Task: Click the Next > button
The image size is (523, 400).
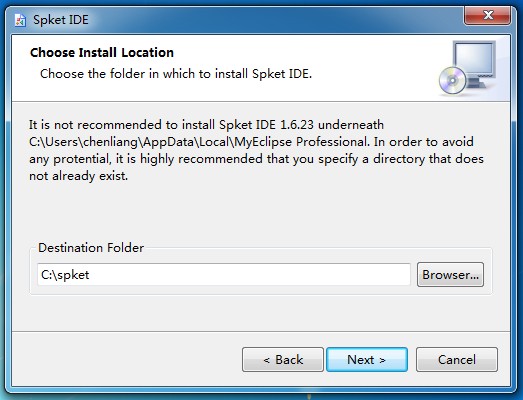Action: tap(367, 359)
